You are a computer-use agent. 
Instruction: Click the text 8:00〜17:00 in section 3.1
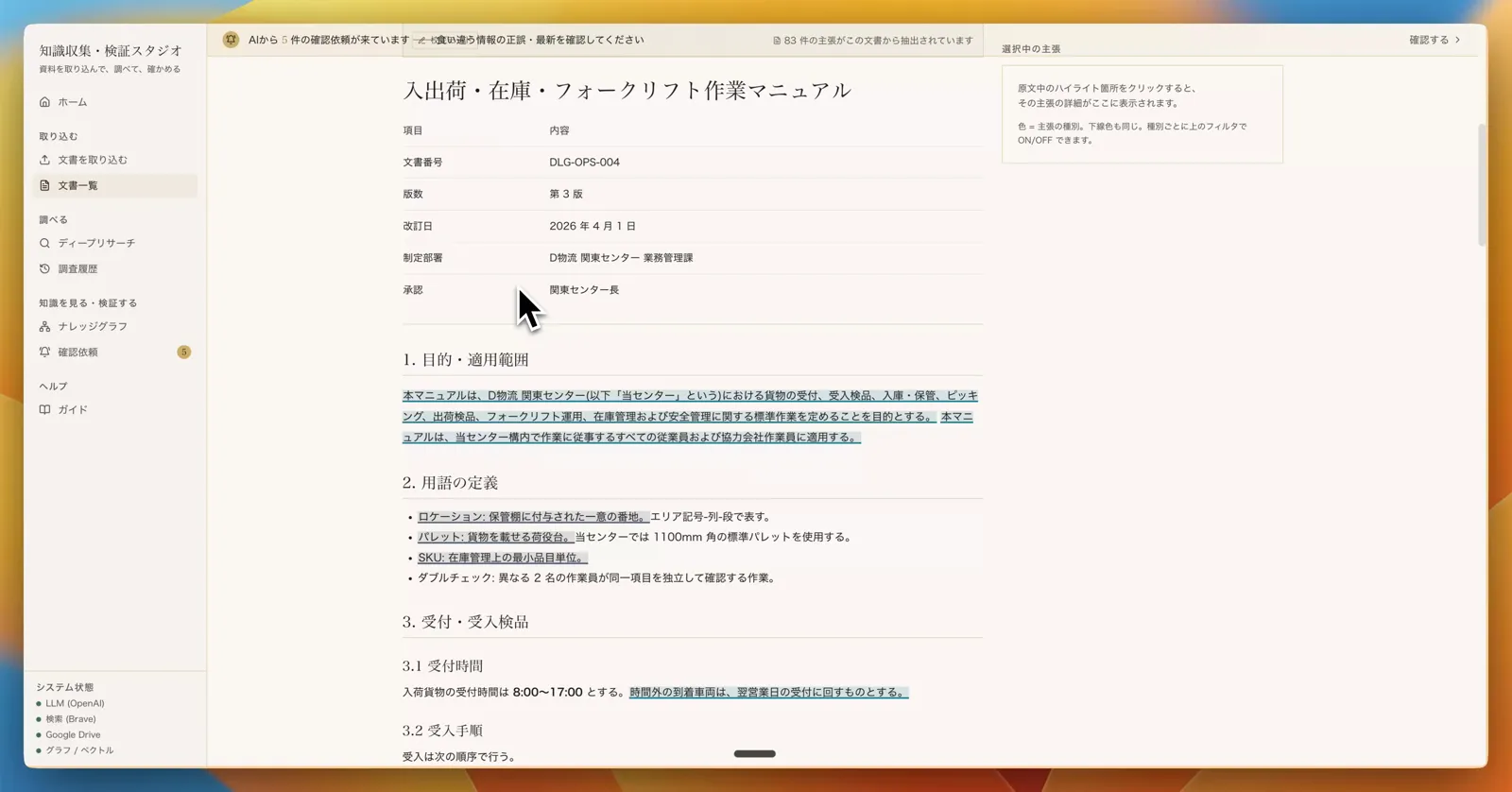547,692
